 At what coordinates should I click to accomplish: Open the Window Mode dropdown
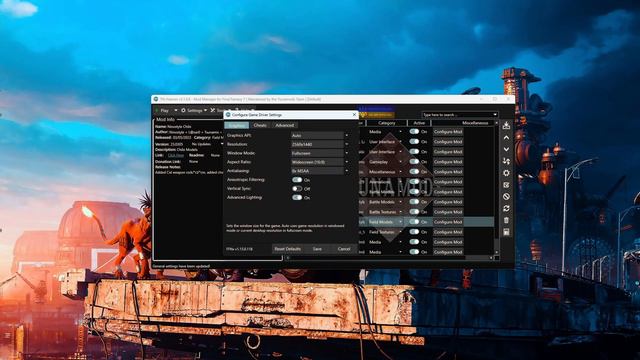tap(320, 153)
